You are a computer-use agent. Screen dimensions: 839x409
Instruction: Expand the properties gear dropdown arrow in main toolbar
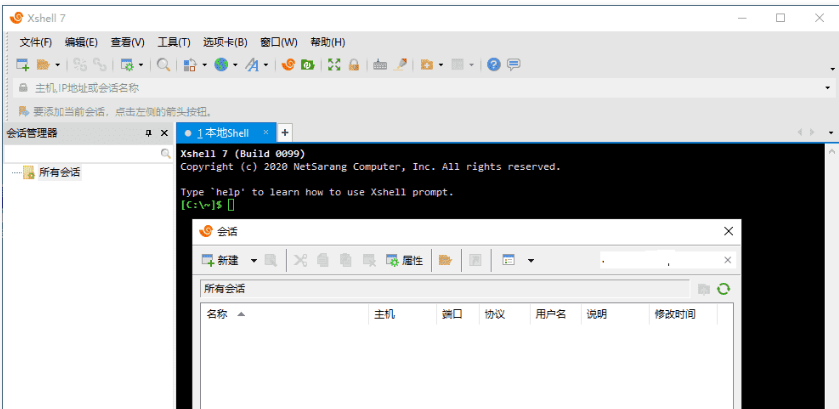(x=141, y=65)
